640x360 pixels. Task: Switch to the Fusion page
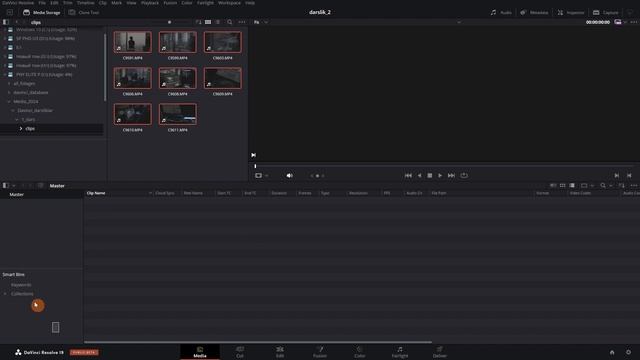tap(320, 352)
